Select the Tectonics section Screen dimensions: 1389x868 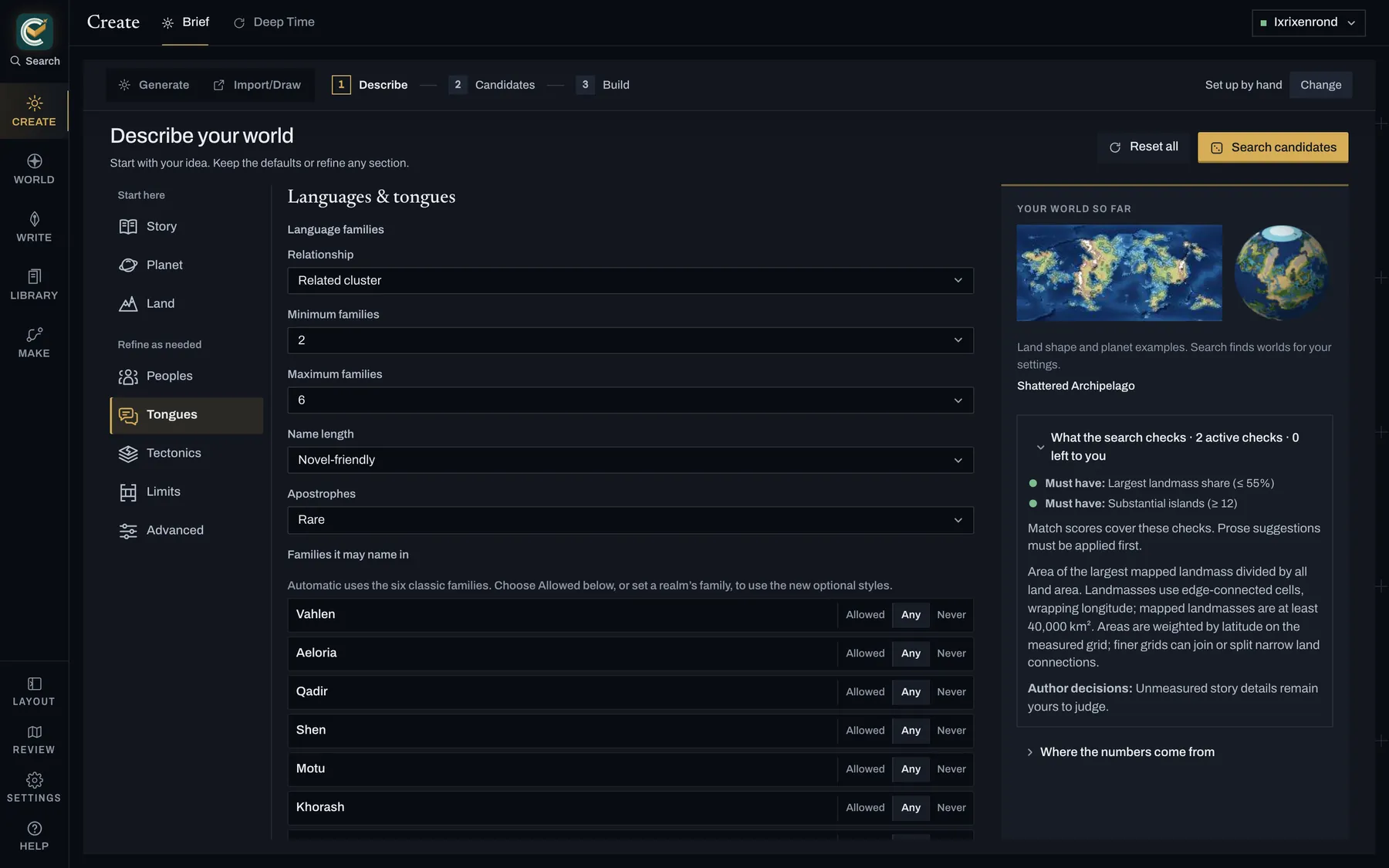tap(187, 453)
